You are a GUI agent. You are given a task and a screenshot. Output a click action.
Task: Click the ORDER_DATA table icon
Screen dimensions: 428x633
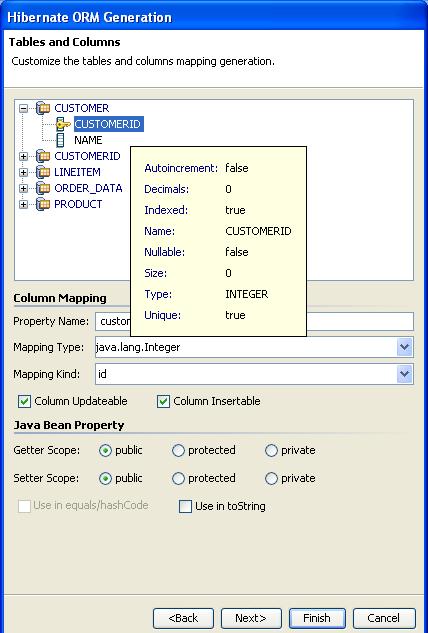tap(43, 188)
